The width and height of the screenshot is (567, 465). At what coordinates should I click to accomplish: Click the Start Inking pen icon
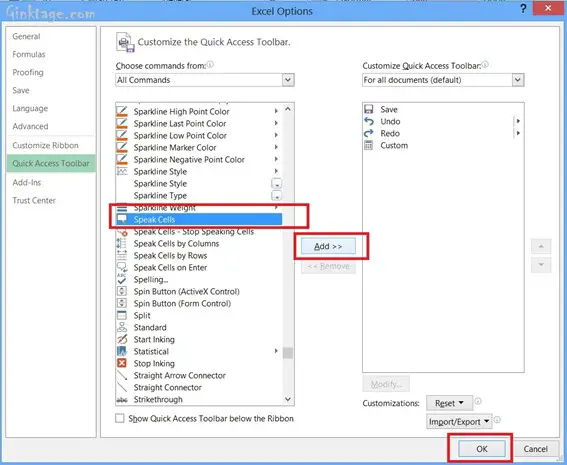click(x=122, y=339)
